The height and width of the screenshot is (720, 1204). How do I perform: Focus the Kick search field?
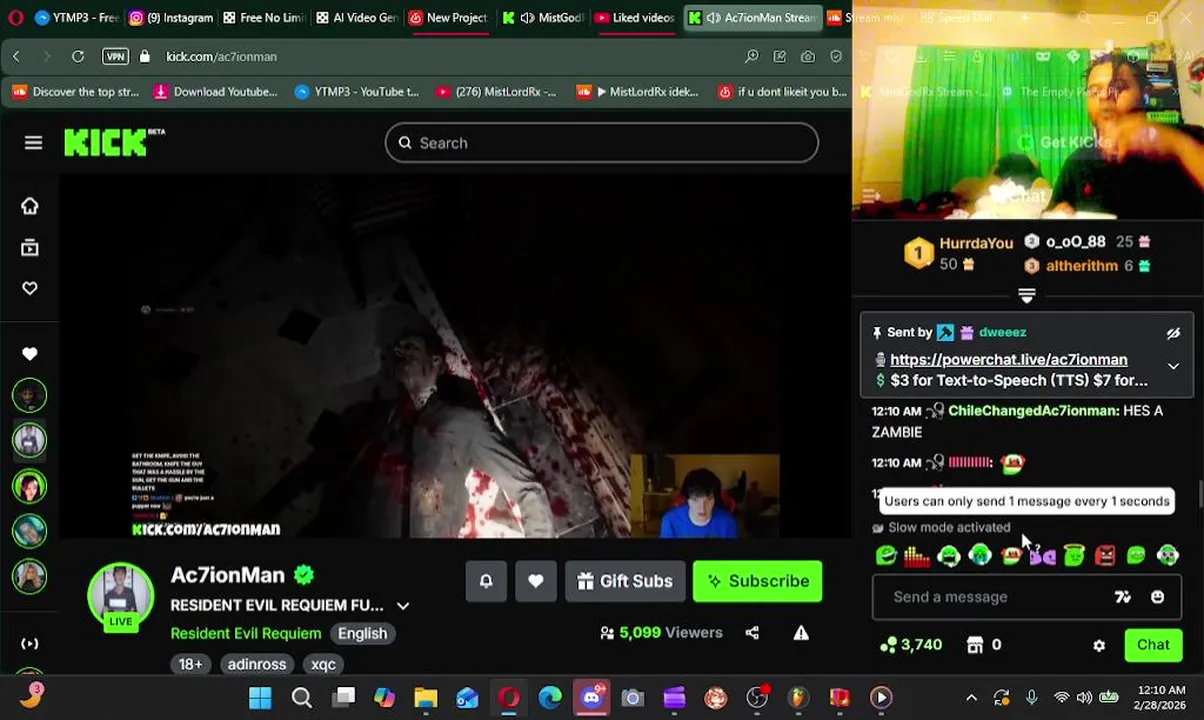click(x=602, y=143)
